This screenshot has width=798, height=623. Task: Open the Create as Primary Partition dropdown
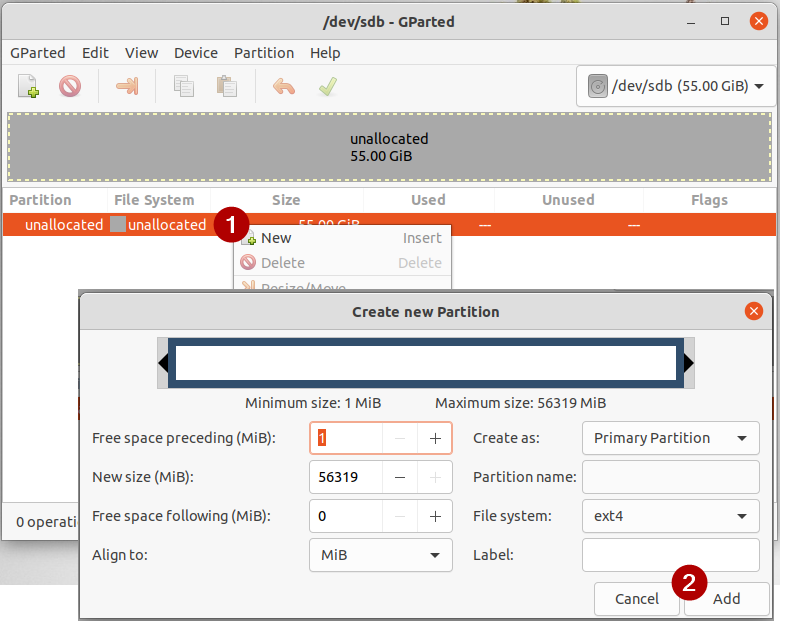tap(671, 438)
